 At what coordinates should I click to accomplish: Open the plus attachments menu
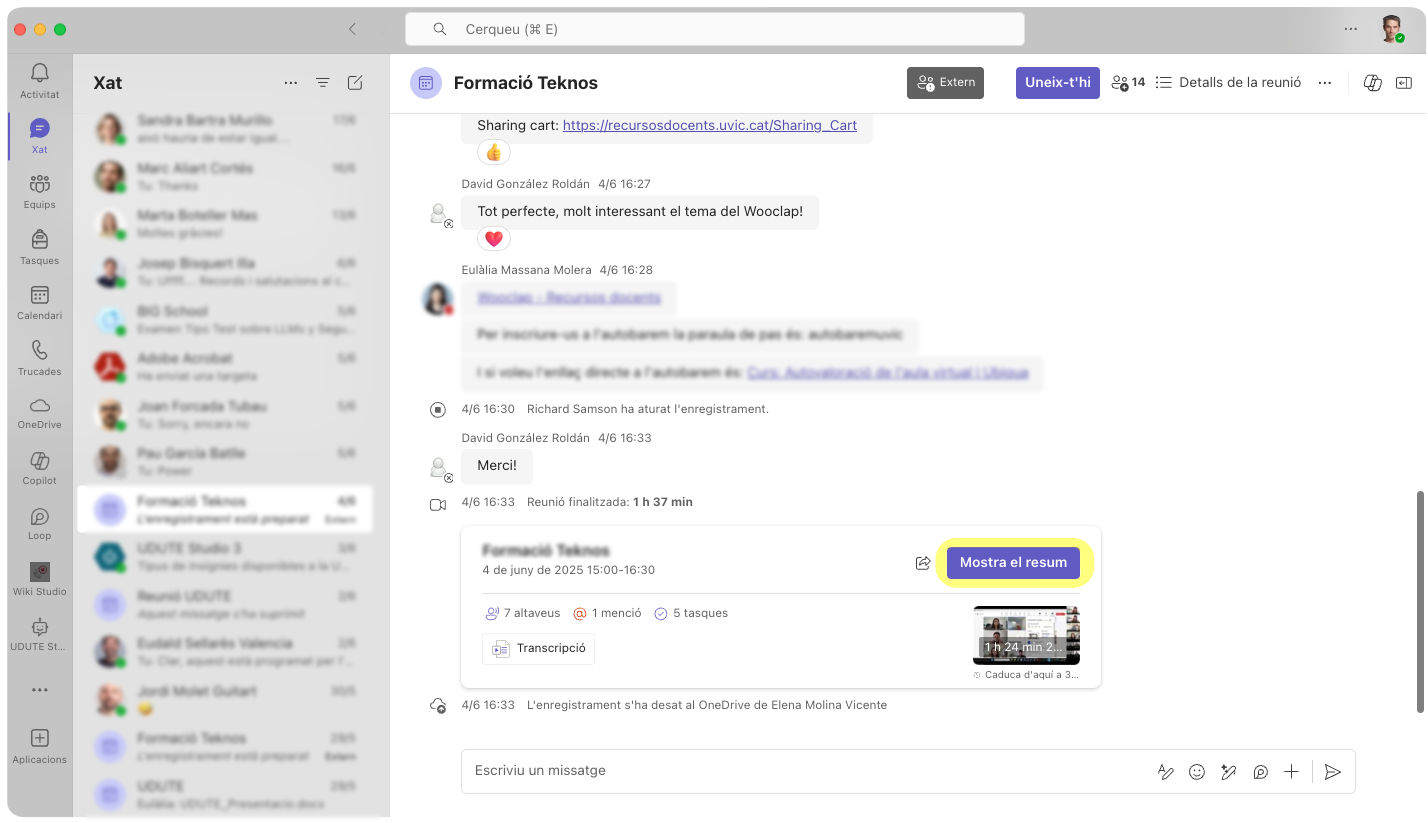click(1292, 771)
